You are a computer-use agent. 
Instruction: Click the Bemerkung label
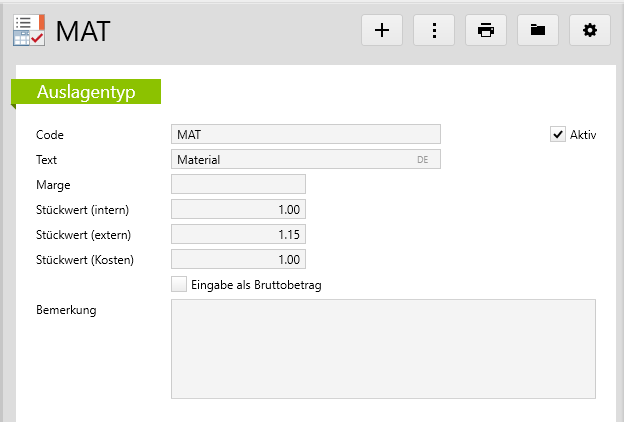[x=65, y=310]
